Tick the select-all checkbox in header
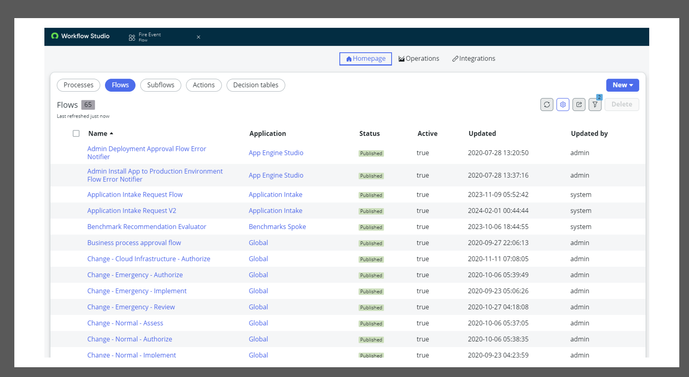The image size is (689, 377). click(76, 133)
